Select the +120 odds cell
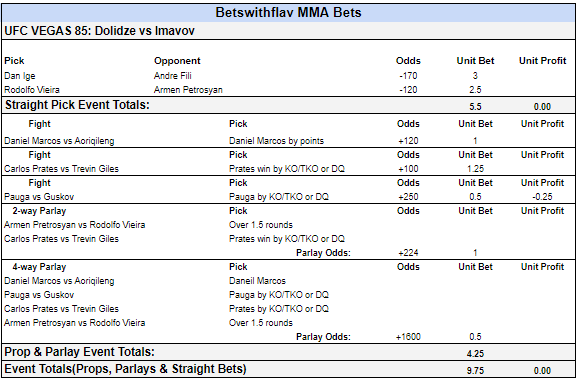Screen dimensions: 577x380 (x=408, y=141)
